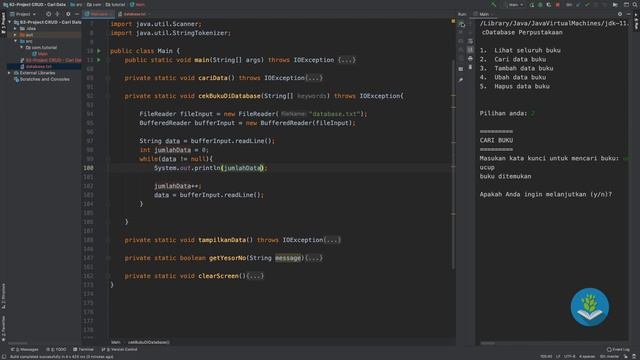
Task: Expand the .idea folder arrow
Action: pos(16,29)
